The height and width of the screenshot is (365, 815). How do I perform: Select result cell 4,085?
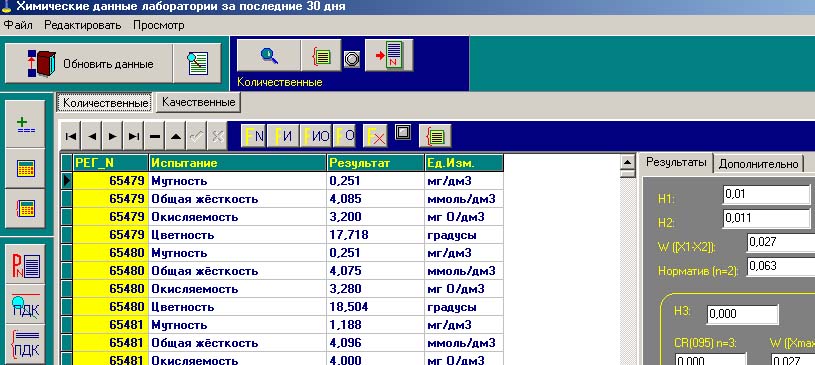pyautogui.click(x=375, y=199)
